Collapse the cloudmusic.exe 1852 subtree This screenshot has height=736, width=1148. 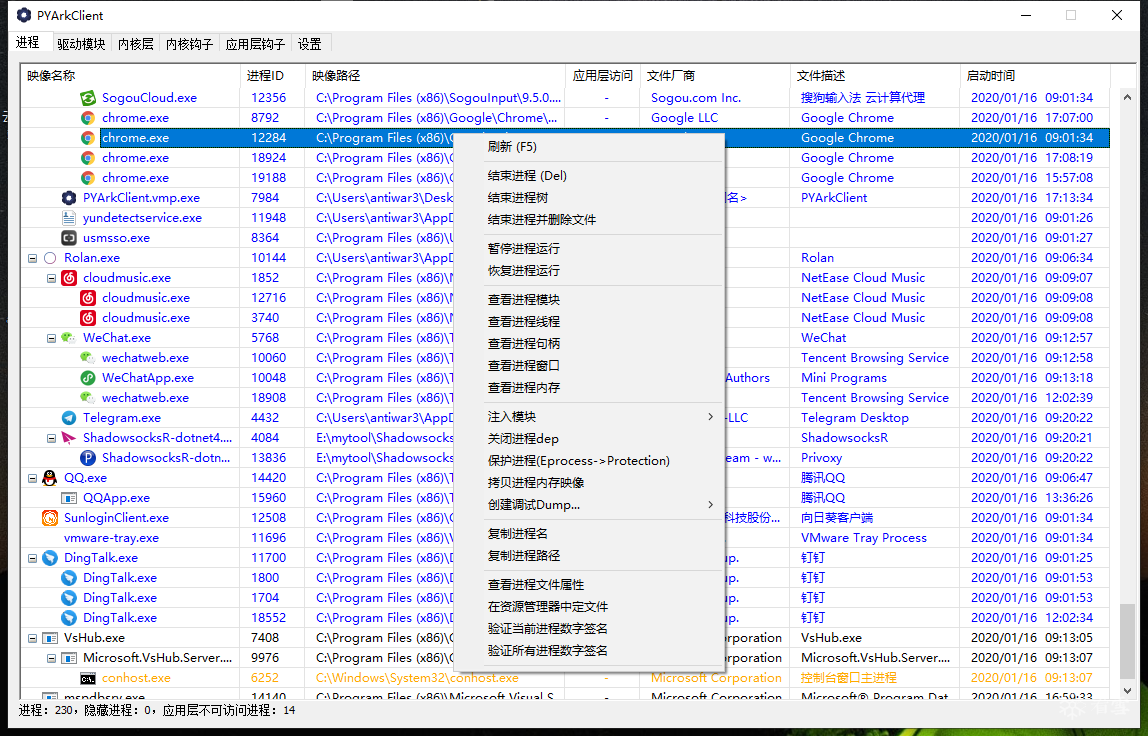[x=51, y=278]
